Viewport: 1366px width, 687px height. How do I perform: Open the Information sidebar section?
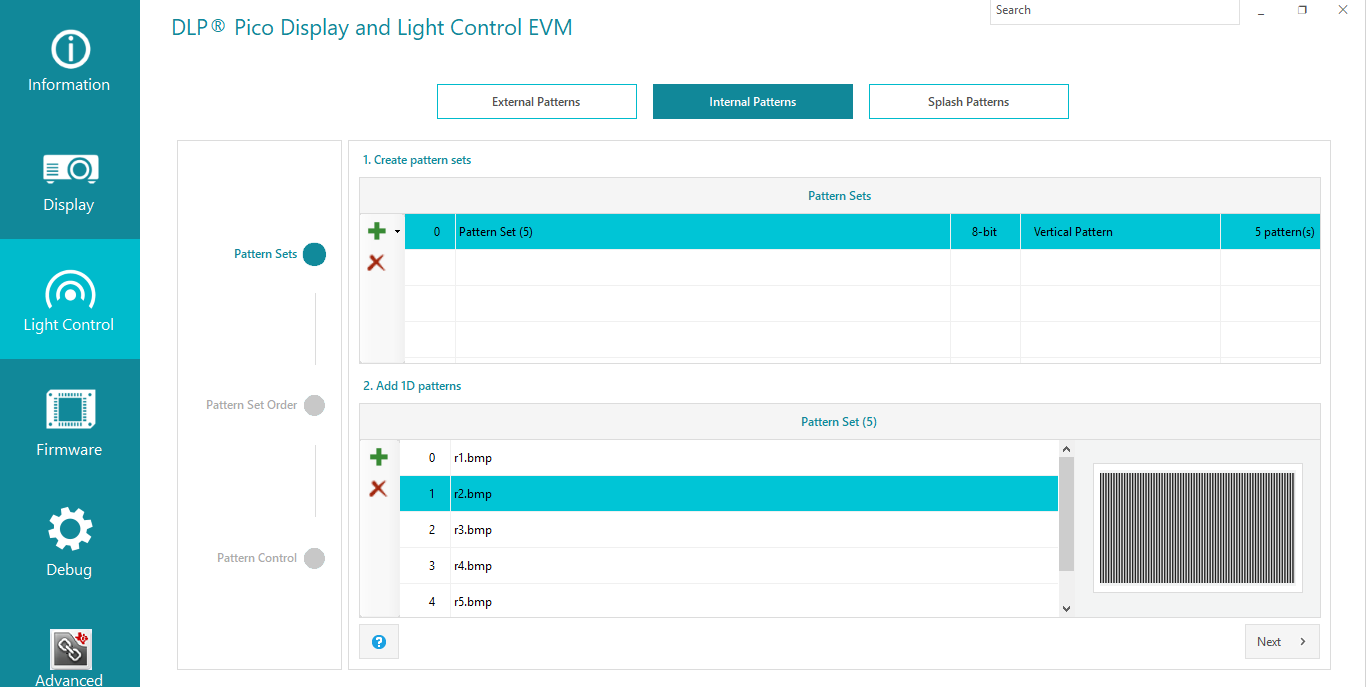69,60
